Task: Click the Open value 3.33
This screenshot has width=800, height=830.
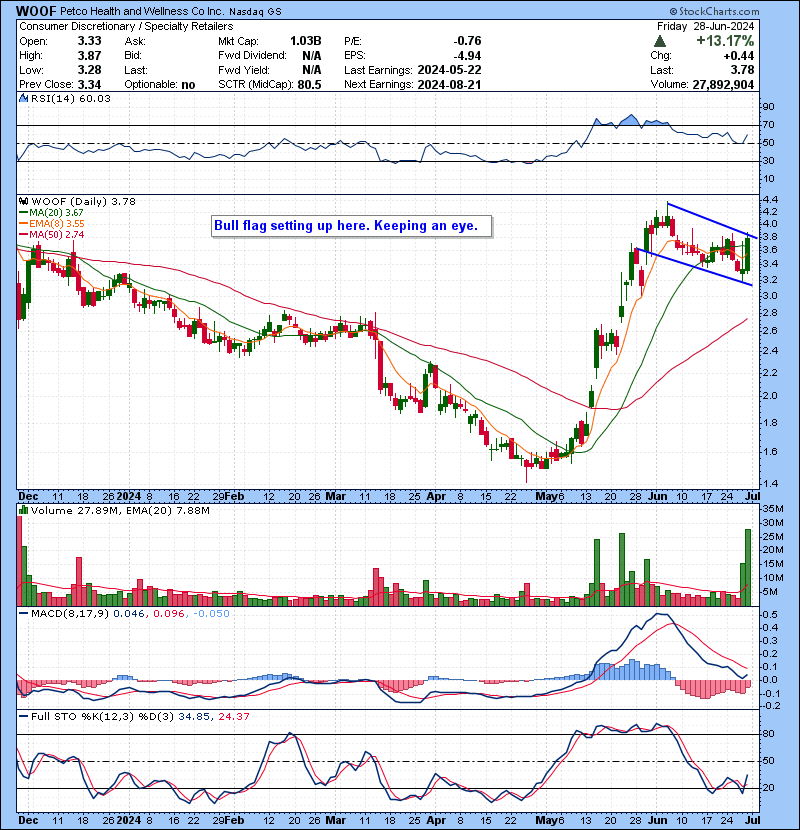Action: click(89, 41)
